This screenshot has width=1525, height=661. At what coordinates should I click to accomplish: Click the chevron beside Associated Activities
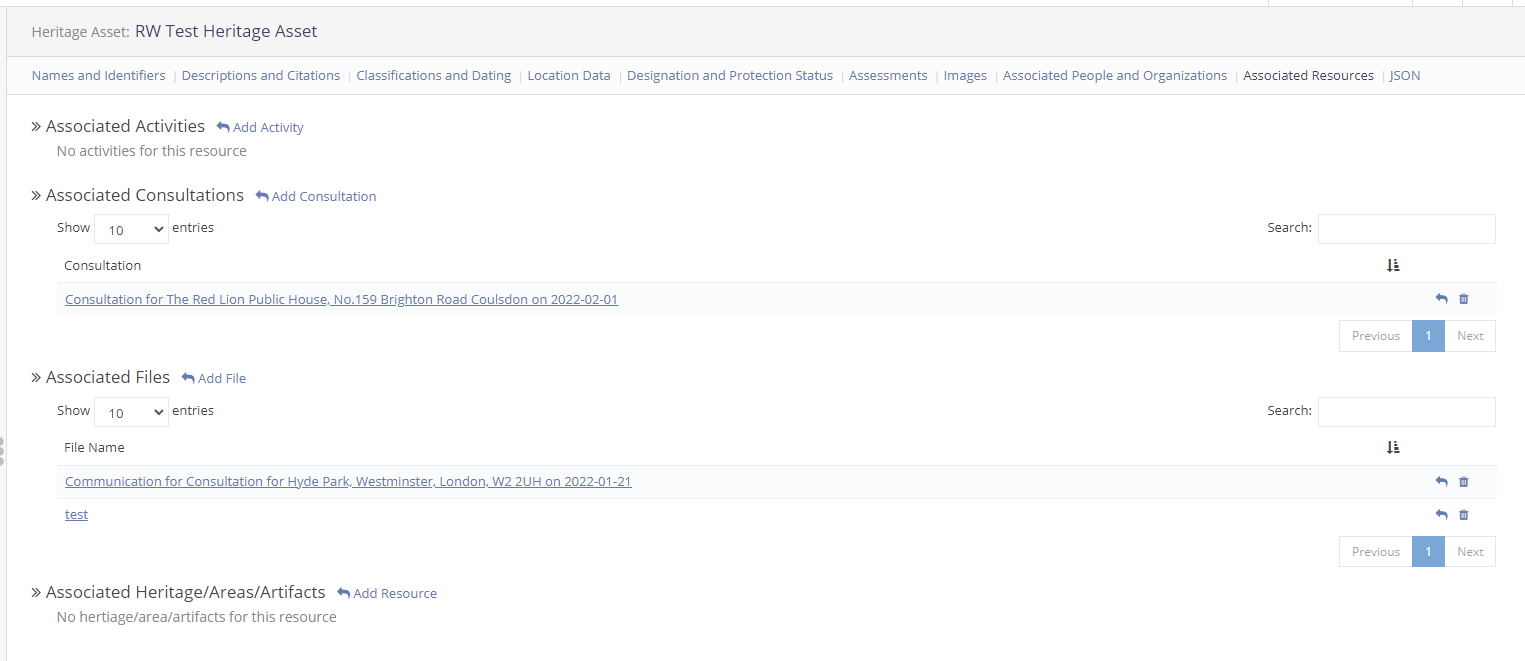click(35, 125)
